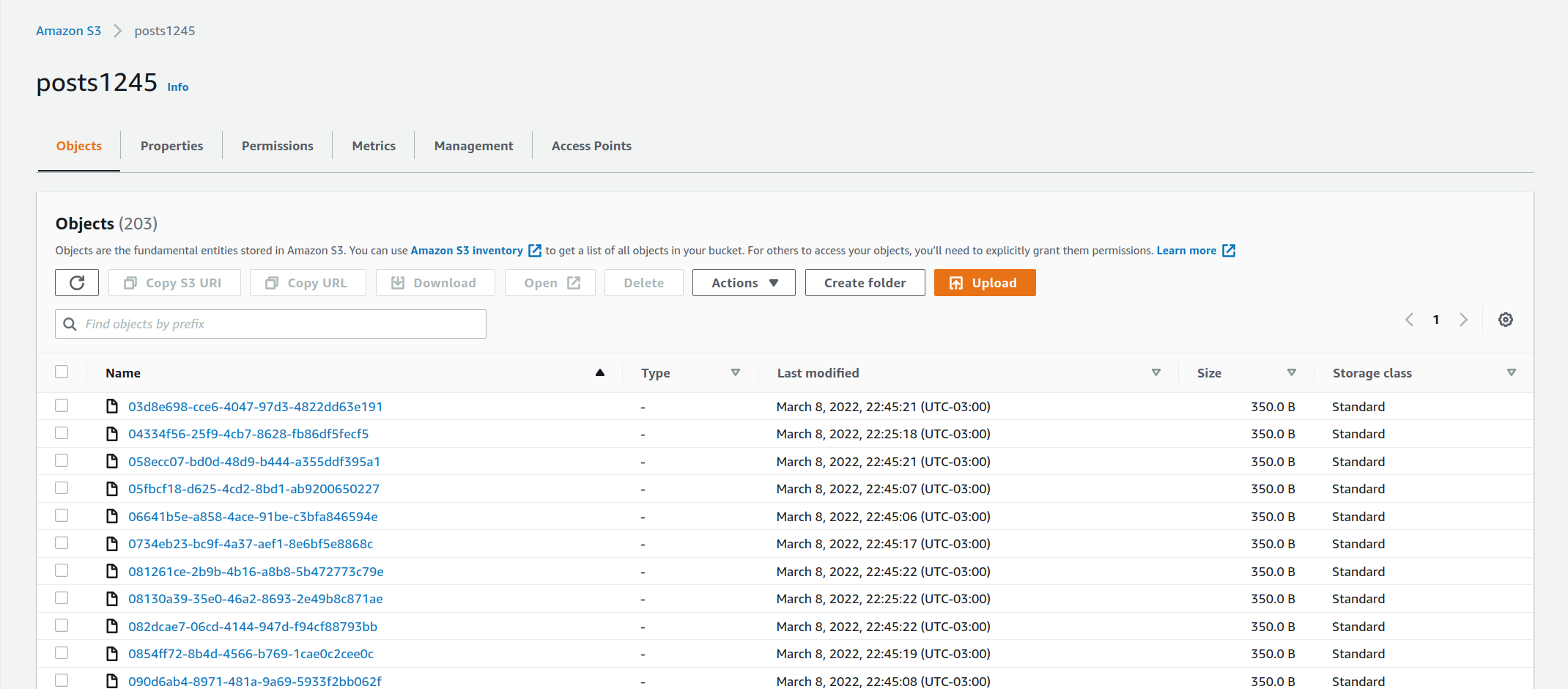Open object 0854ff72-8b4d-4566-b769-1cae0c2cee0c
The height and width of the screenshot is (689, 1568).
click(251, 654)
